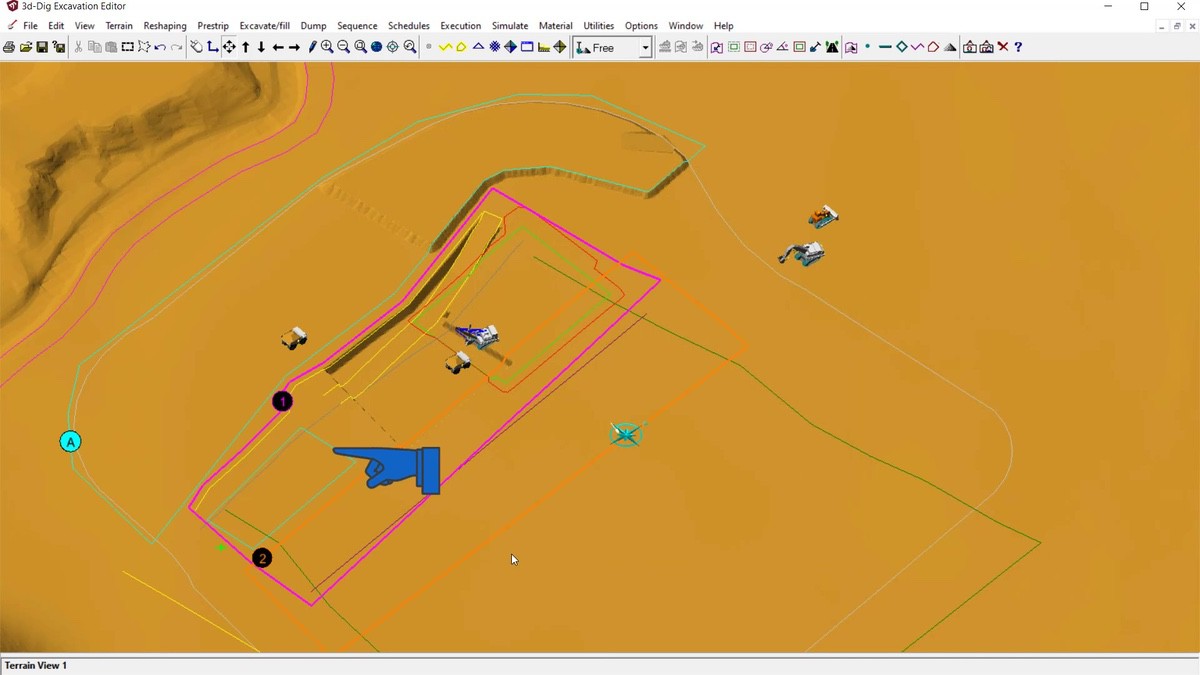The width and height of the screenshot is (1200, 675).
Task: Open the Reshaping menu
Action: point(165,26)
